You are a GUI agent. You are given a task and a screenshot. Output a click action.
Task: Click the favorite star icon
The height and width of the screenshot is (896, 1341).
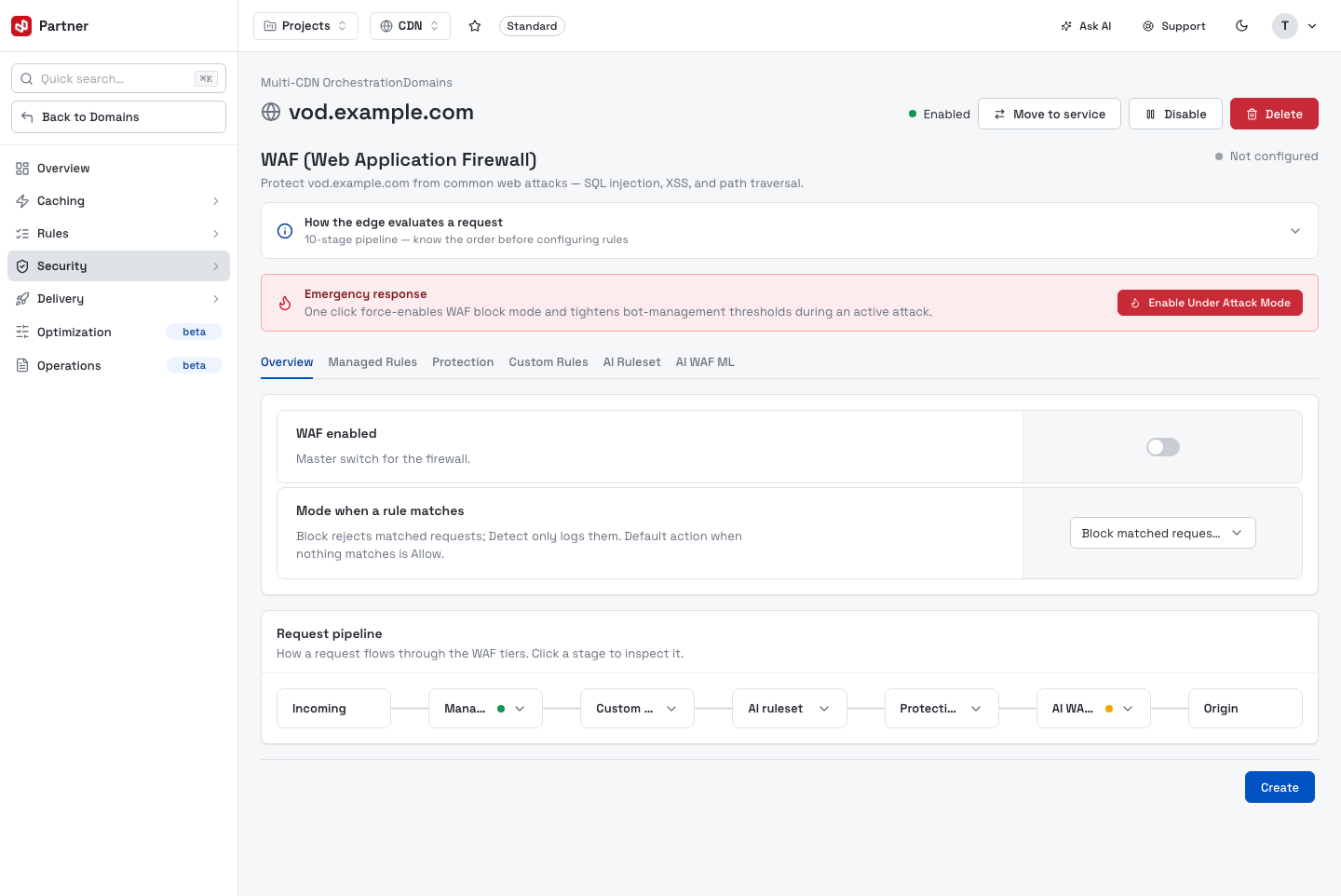475,26
